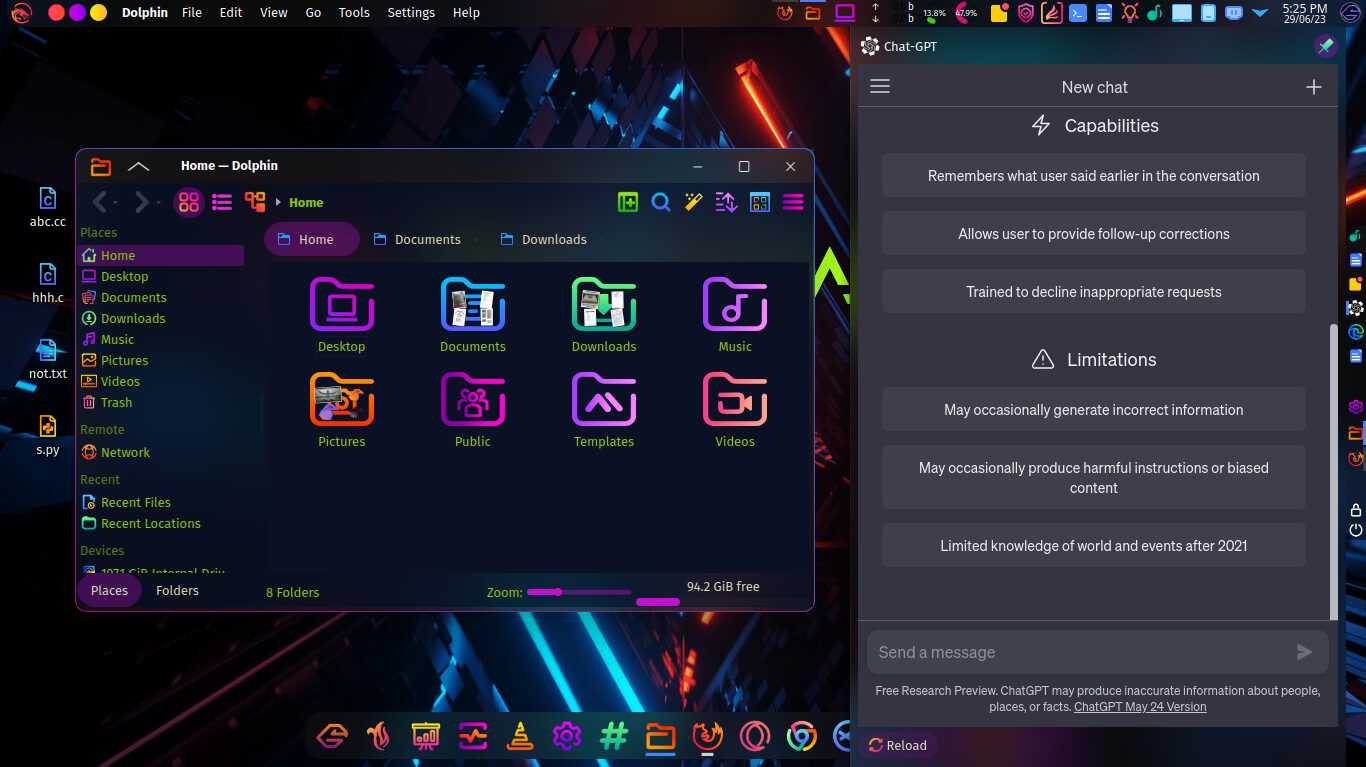Image resolution: width=1366 pixels, height=767 pixels.
Task: Click 'Limited knowledge of world' card
Action: 1094,546
